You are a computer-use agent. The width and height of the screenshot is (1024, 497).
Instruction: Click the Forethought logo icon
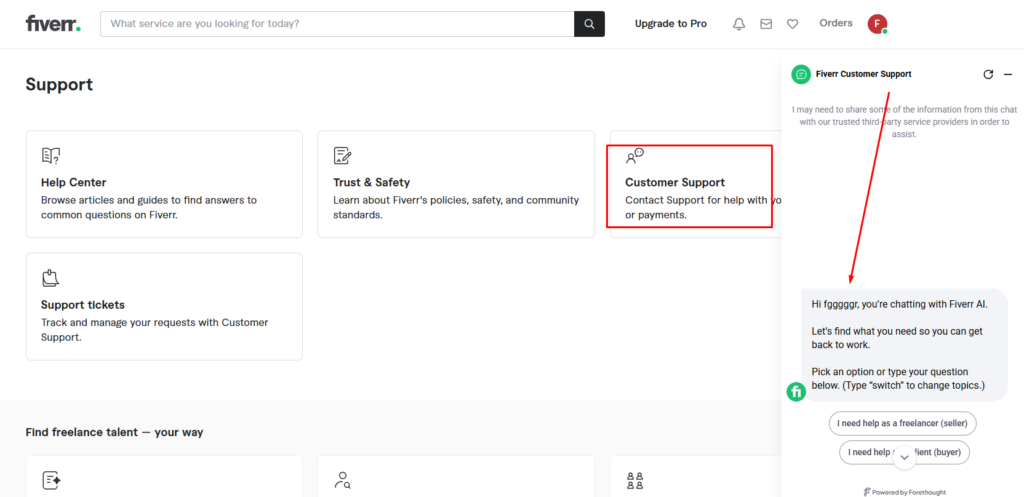coord(867,492)
